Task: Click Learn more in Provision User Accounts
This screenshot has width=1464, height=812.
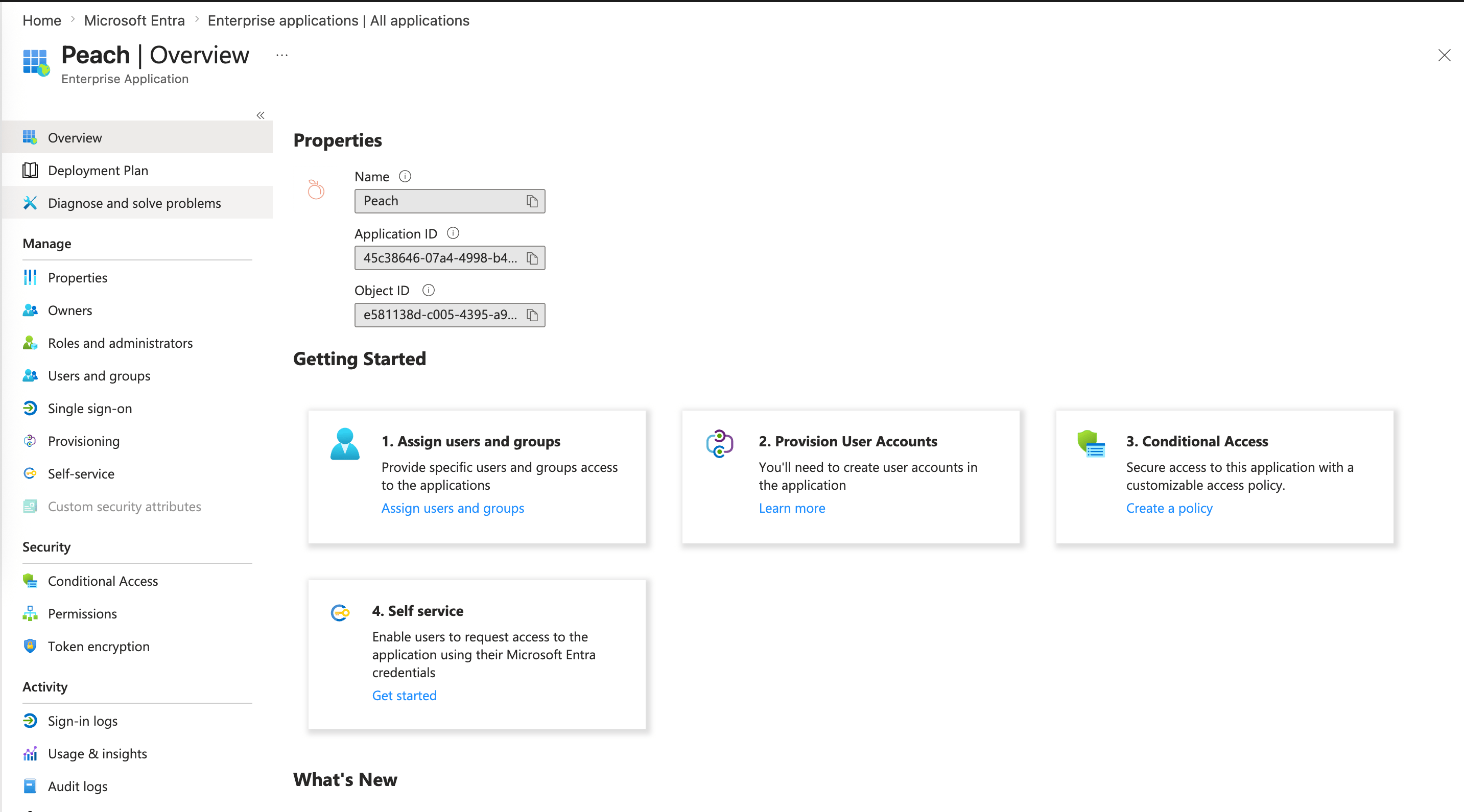Action: point(792,508)
